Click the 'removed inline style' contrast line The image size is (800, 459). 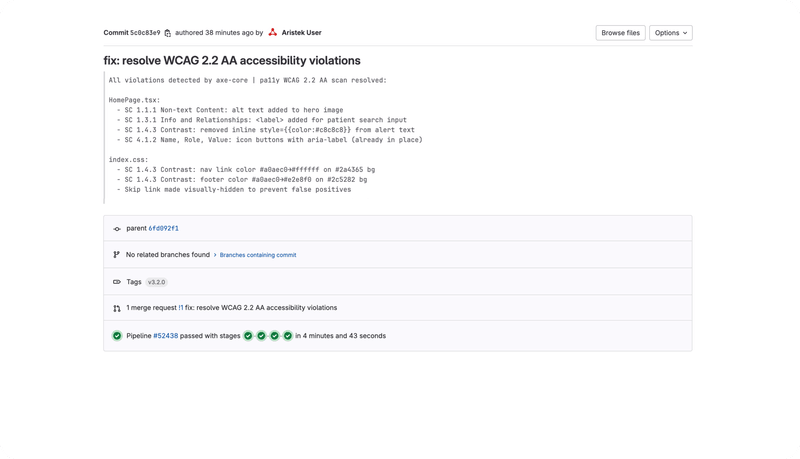(x=266, y=130)
